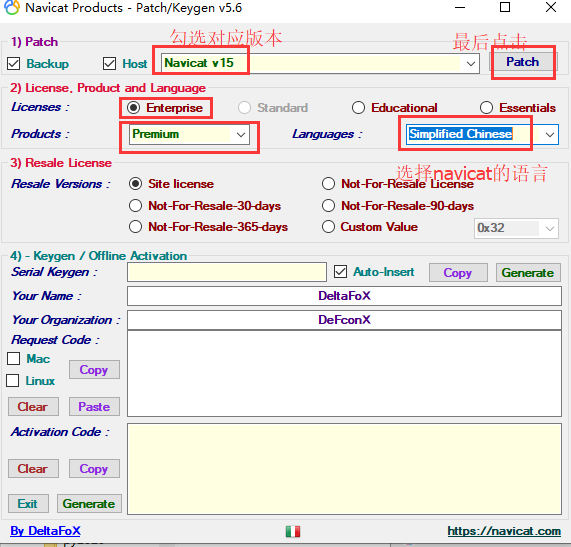This screenshot has width=571, height=547.
Task: Copy the Request Code
Action: tap(94, 370)
